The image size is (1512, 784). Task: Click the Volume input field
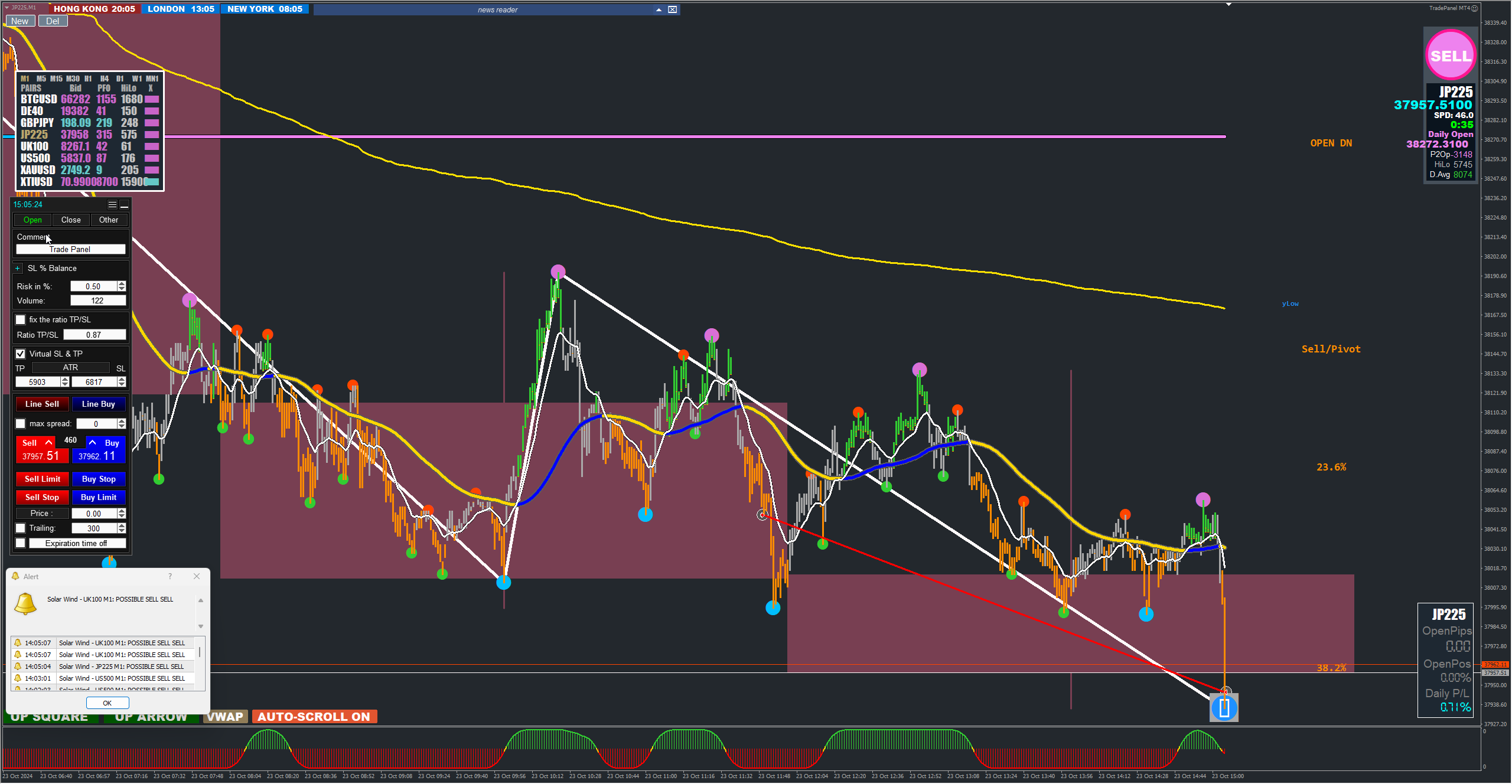tap(97, 300)
